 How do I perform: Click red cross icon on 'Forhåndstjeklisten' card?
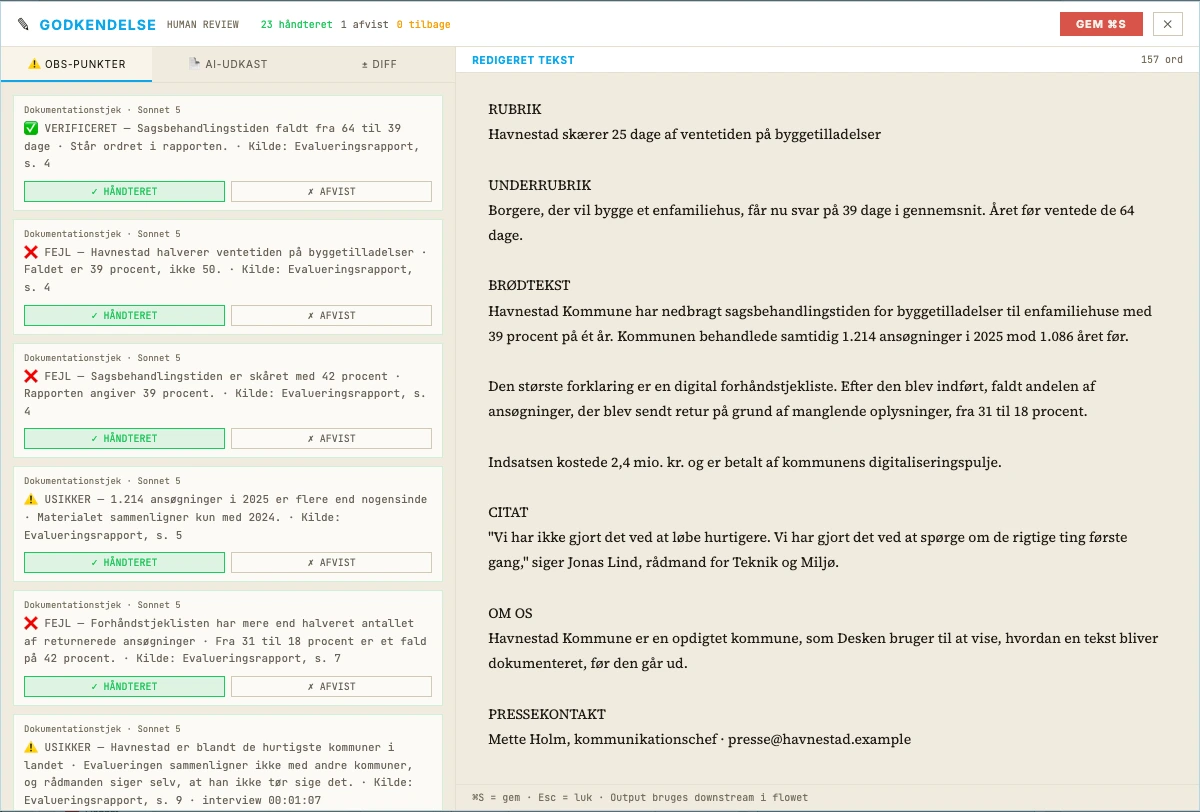click(x=31, y=623)
